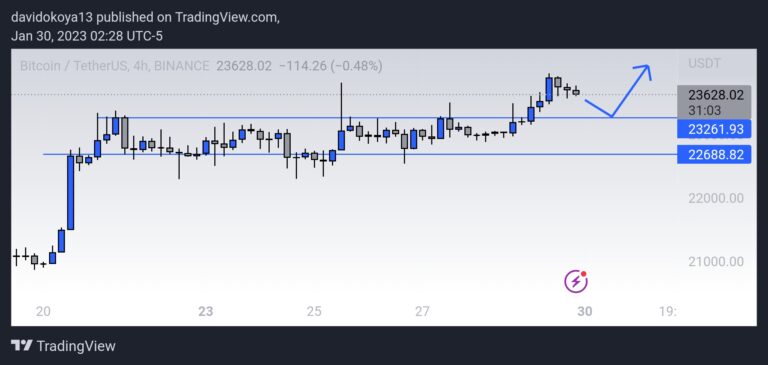Click the tall blue breakout candle near 20
768x365 pixels.
(x=71, y=193)
